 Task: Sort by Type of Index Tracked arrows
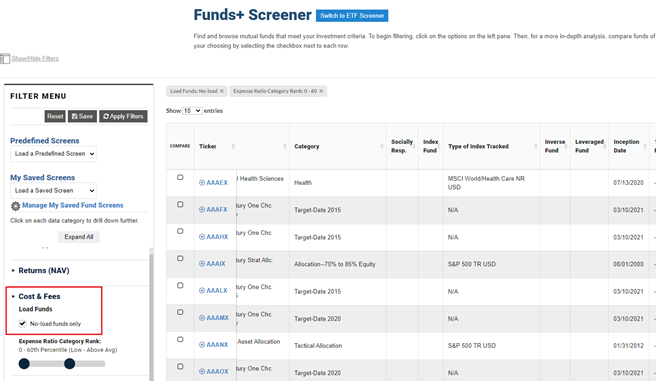pyautogui.click(x=536, y=146)
